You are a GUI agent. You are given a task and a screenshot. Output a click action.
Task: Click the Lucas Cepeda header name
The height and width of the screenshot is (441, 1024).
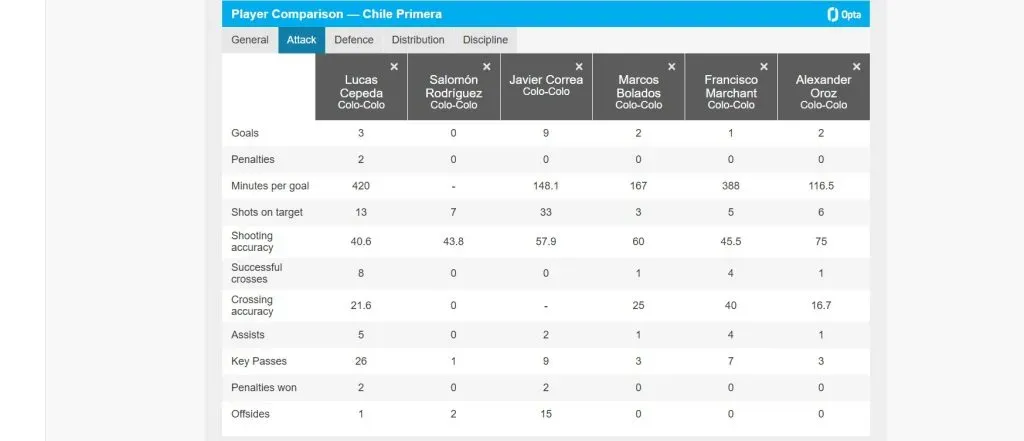[x=361, y=86]
